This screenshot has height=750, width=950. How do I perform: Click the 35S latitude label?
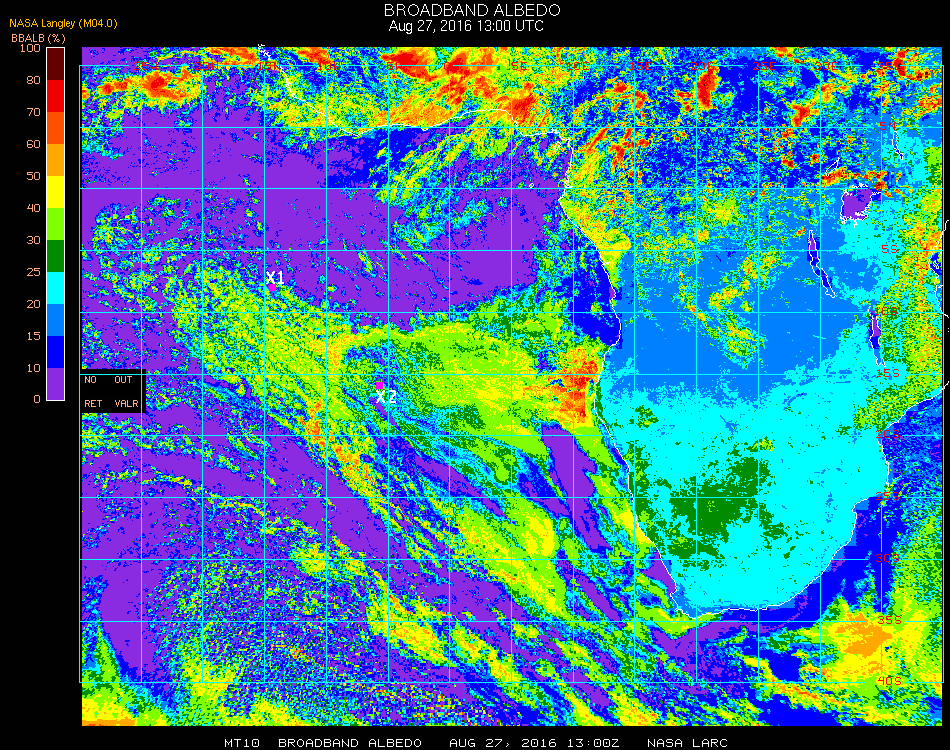pos(889,620)
